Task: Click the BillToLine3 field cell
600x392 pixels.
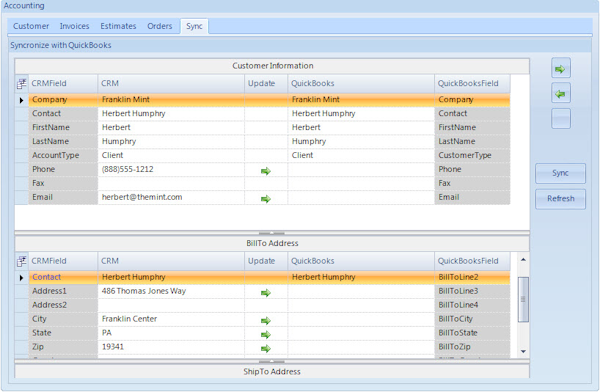Action: pos(472,291)
